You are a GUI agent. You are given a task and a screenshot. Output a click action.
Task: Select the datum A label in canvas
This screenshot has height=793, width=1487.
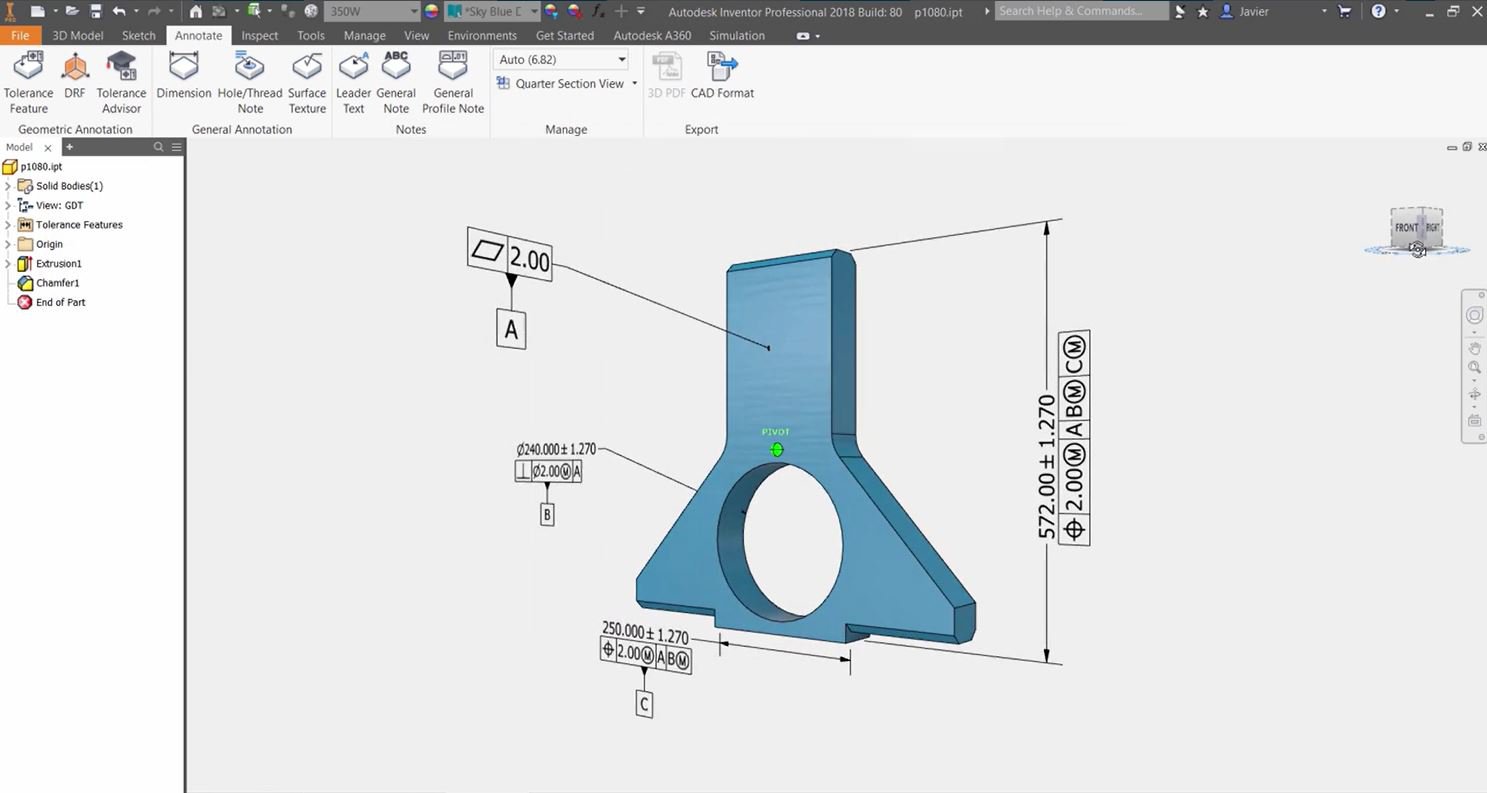coord(511,329)
